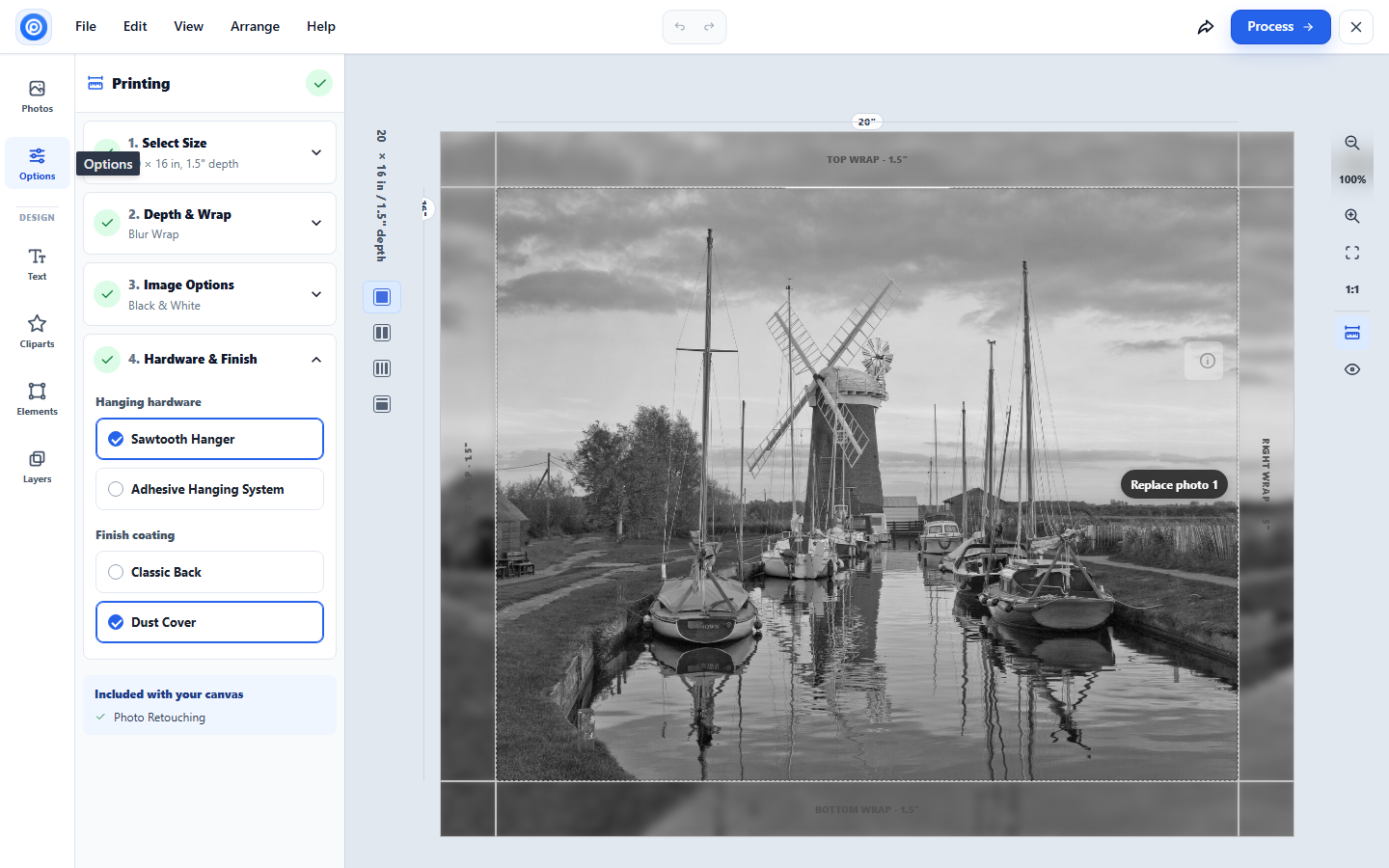Open the Layers panel

coord(37,467)
